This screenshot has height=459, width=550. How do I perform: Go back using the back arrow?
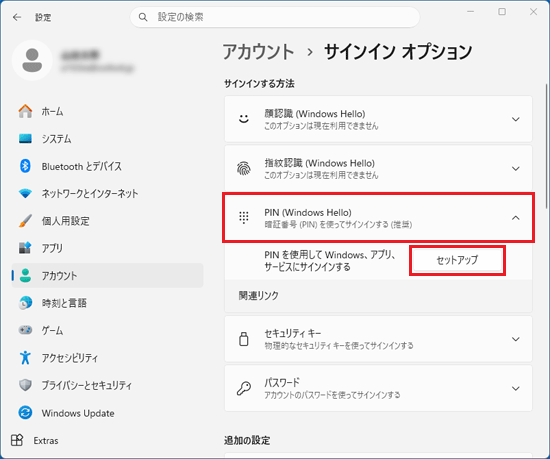[17, 17]
